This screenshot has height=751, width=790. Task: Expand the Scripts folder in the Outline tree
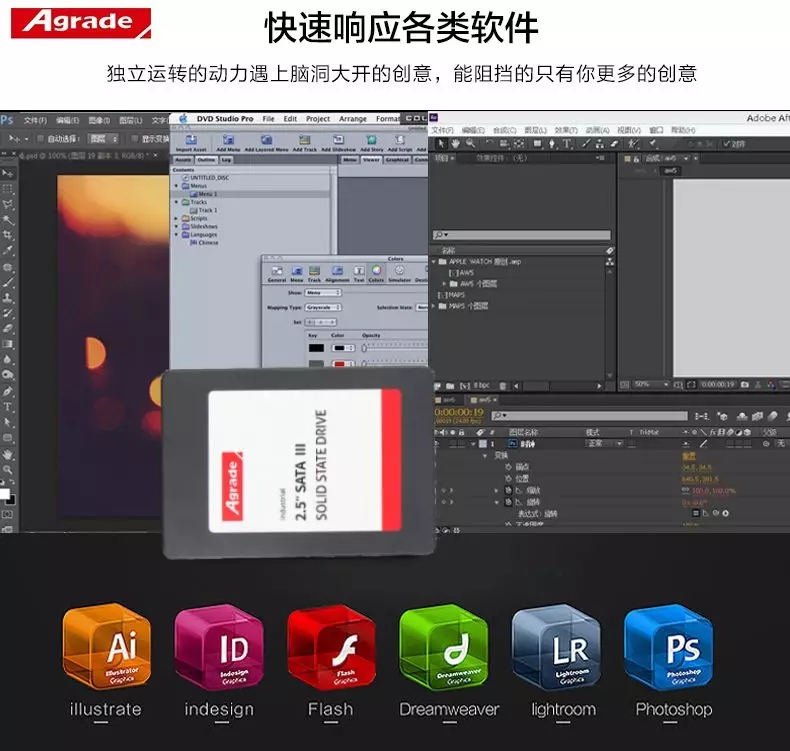(x=177, y=218)
